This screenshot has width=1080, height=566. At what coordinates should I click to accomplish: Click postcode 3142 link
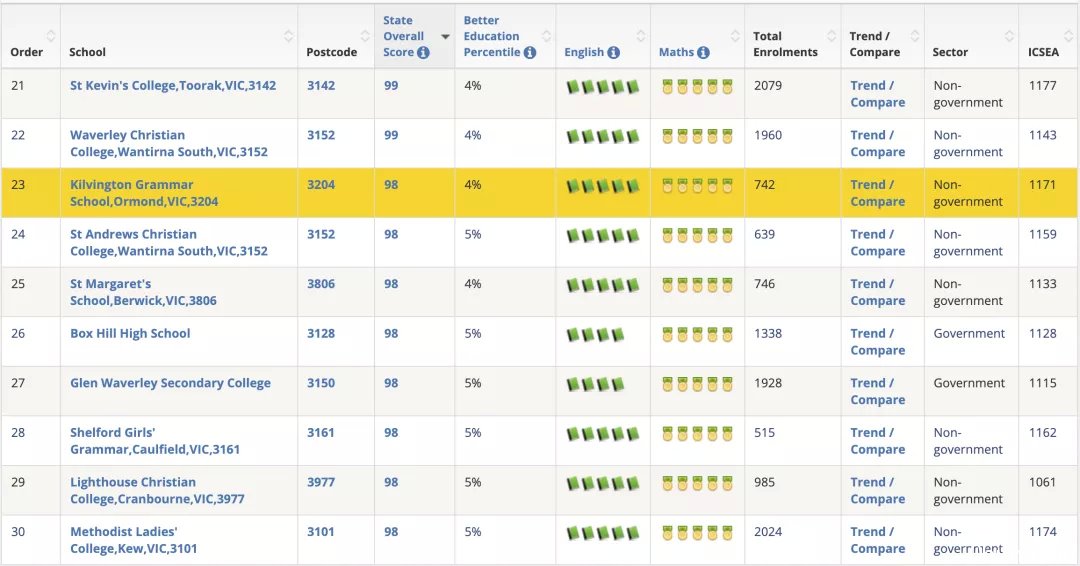click(x=321, y=85)
